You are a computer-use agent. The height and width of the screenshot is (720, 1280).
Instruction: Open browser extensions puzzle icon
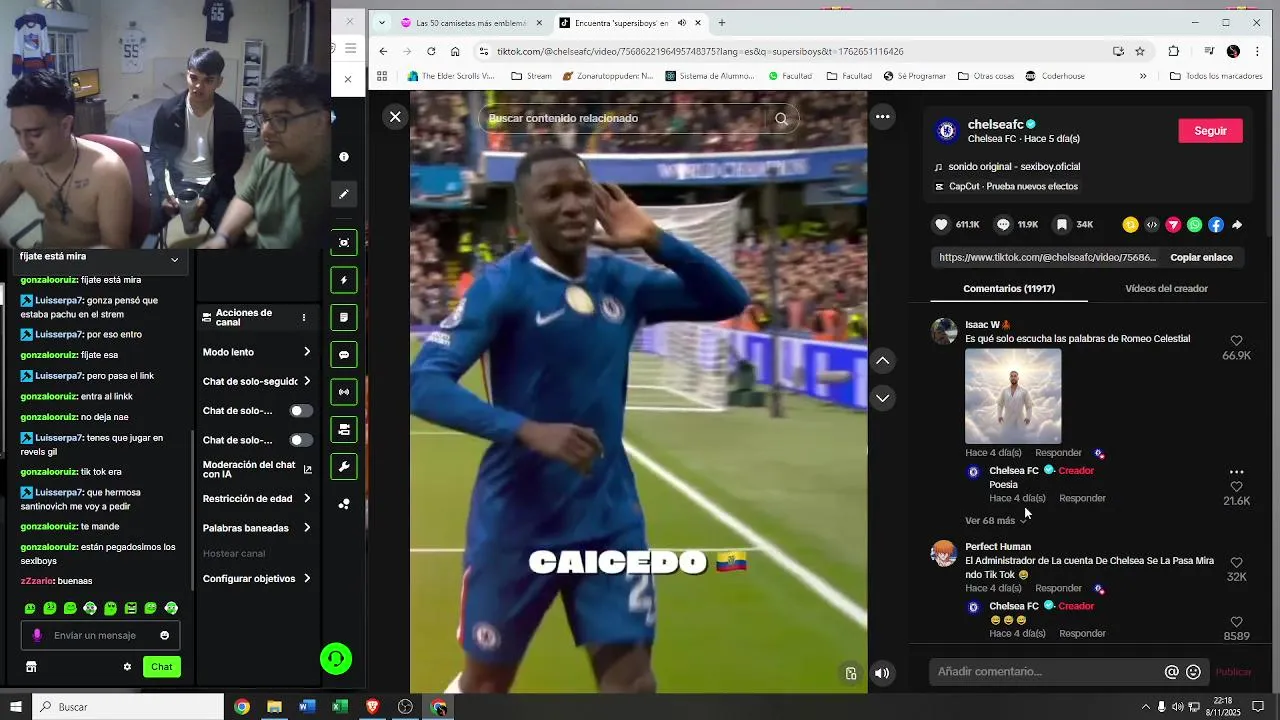point(1174,51)
